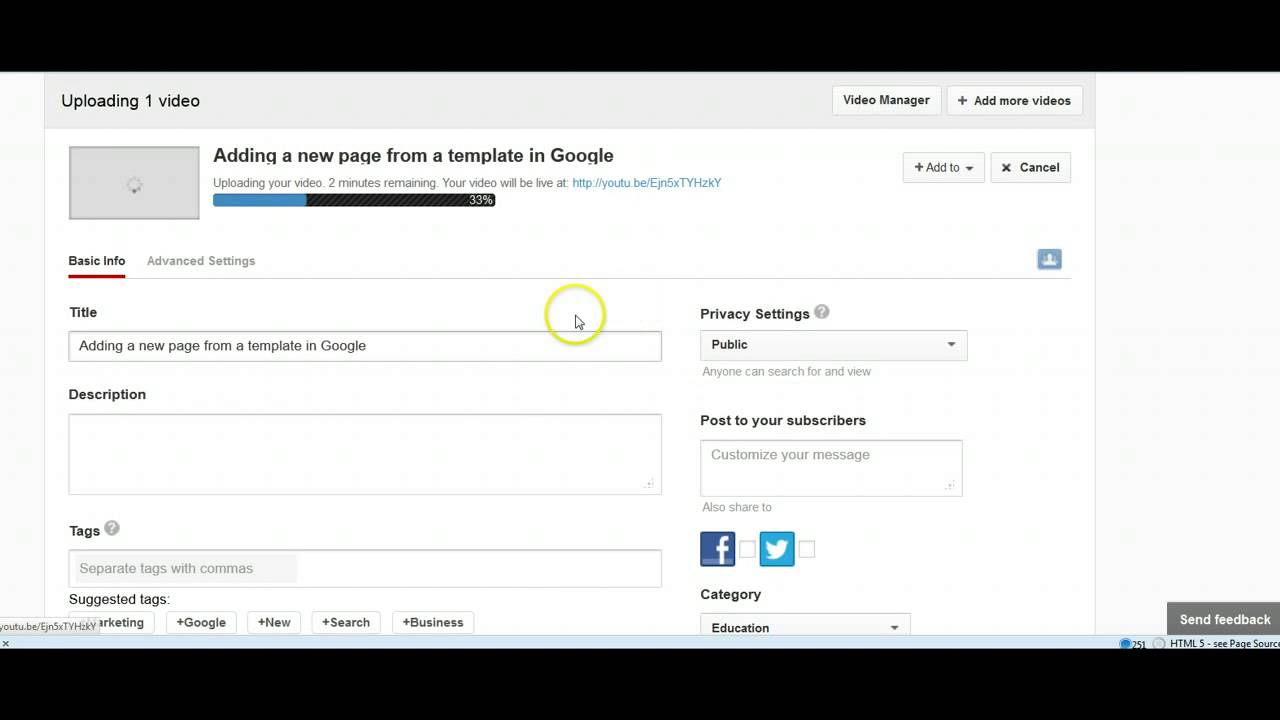Click the video thumbnail placeholder

(134, 183)
